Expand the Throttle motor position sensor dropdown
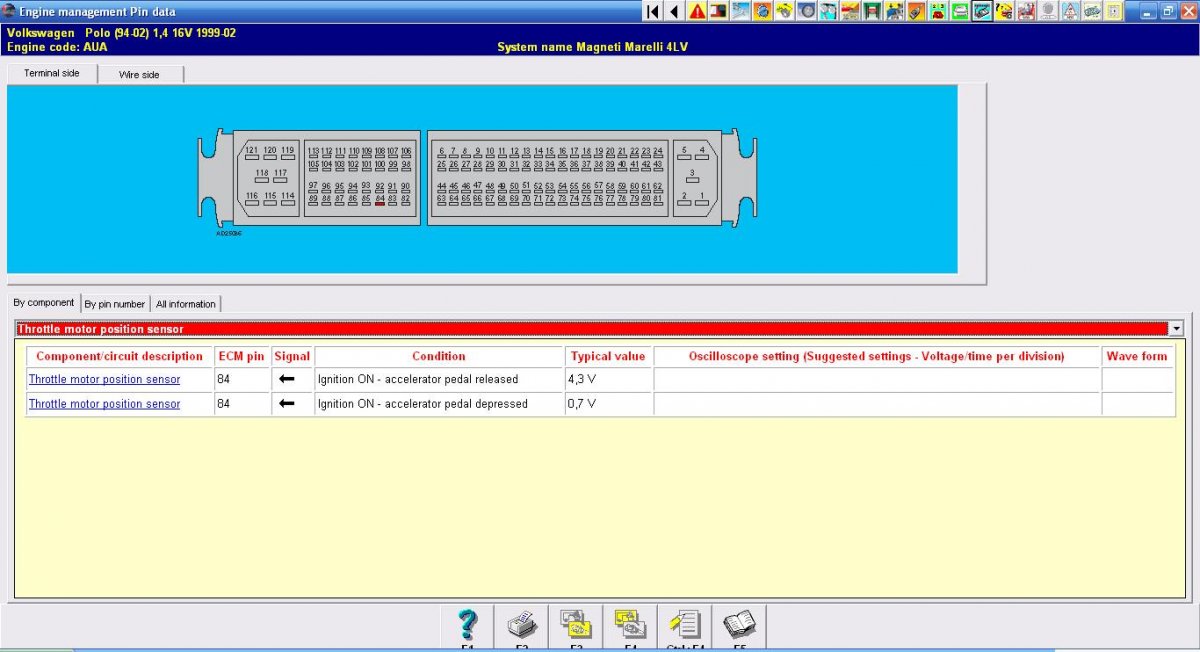This screenshot has width=1200, height=652. pos(1176,328)
